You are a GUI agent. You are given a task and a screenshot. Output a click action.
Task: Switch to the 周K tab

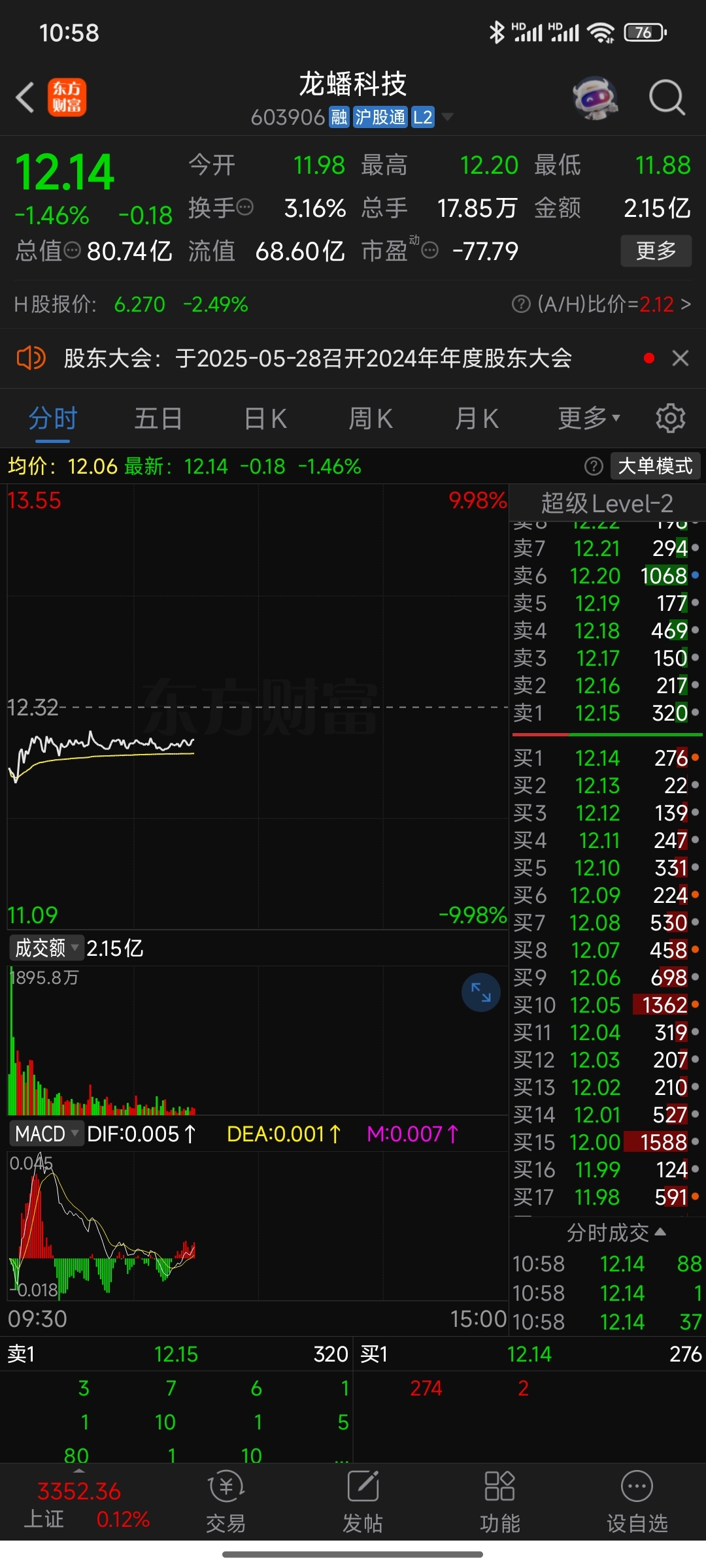click(371, 418)
